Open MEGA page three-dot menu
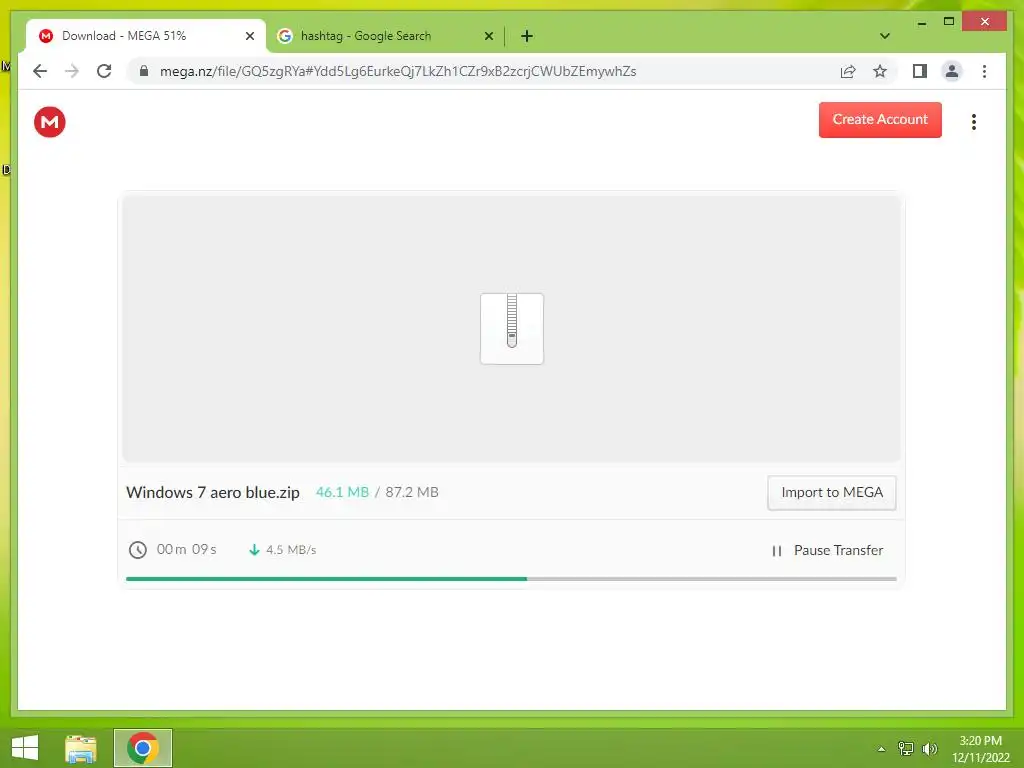This screenshot has height=768, width=1024. coord(974,122)
